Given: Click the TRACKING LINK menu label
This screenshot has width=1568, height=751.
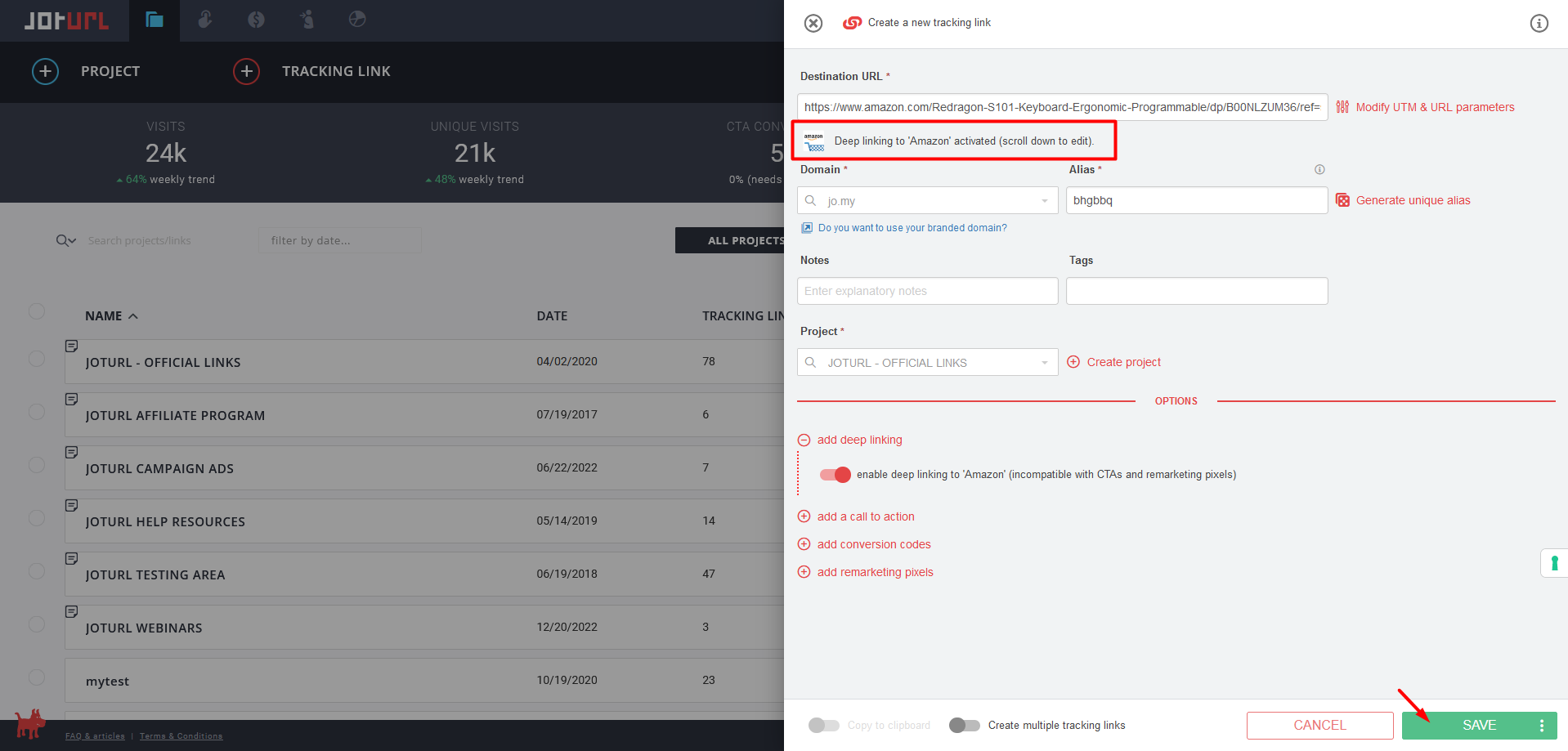Looking at the screenshot, I should point(336,71).
